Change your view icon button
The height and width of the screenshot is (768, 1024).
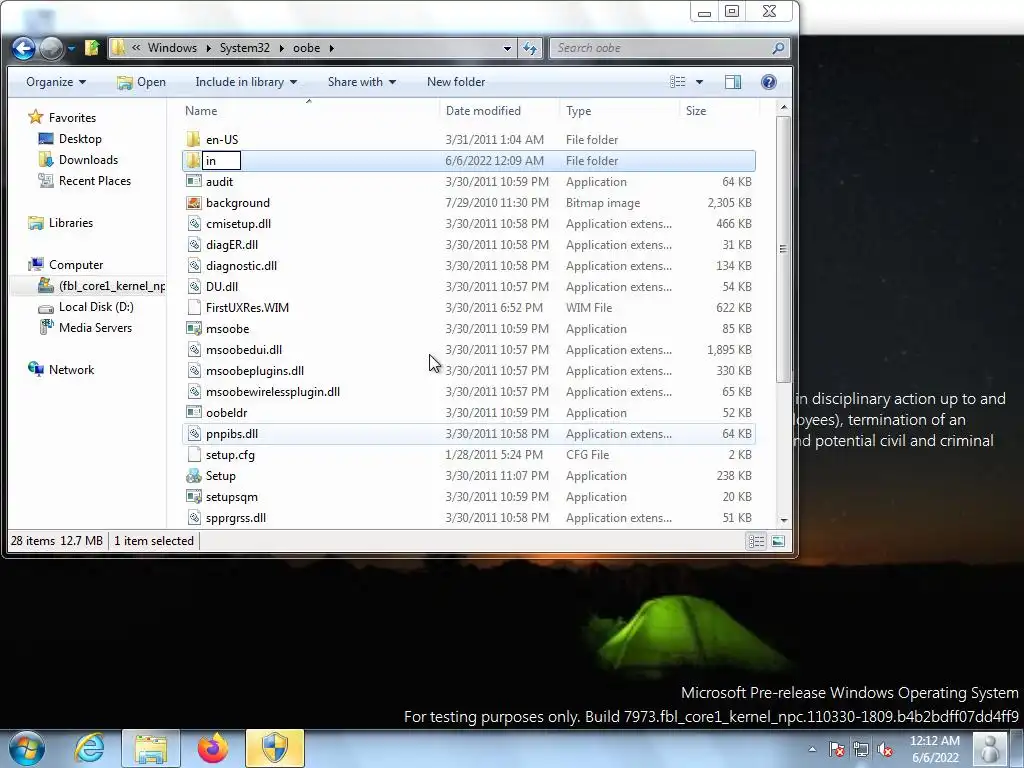(678, 82)
